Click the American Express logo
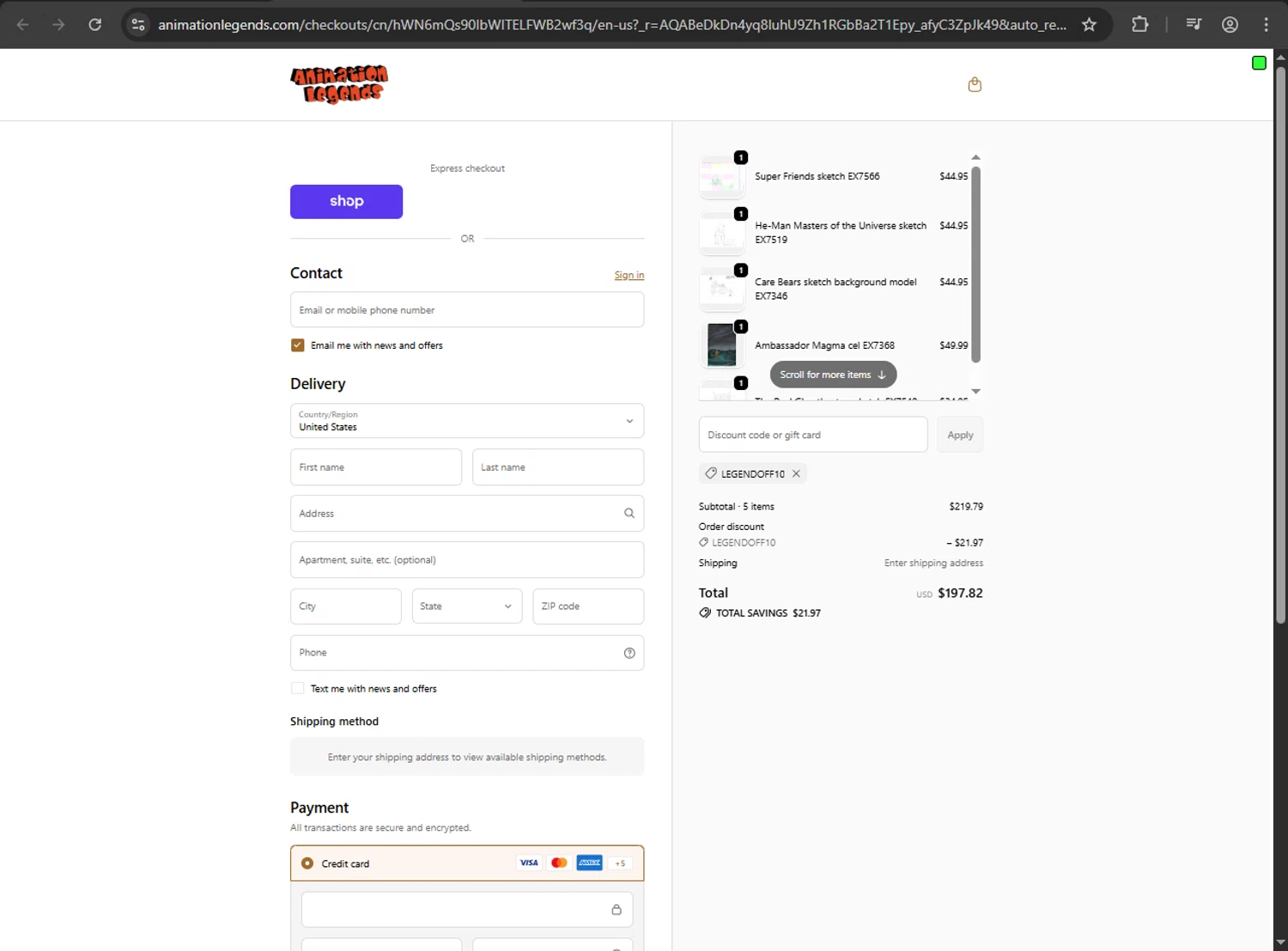The height and width of the screenshot is (951, 1288). click(589, 863)
